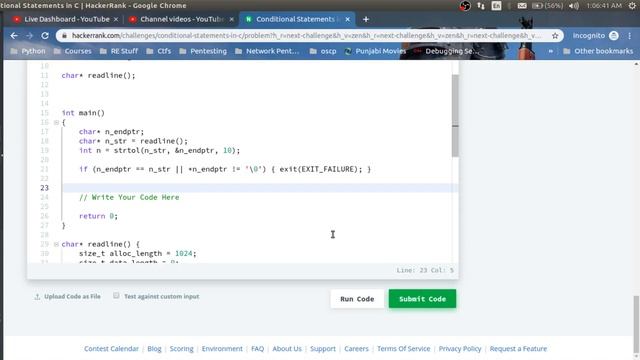The image size is (640, 360).
Task: Show more bookmarks with the chevron
Action: click(551, 51)
